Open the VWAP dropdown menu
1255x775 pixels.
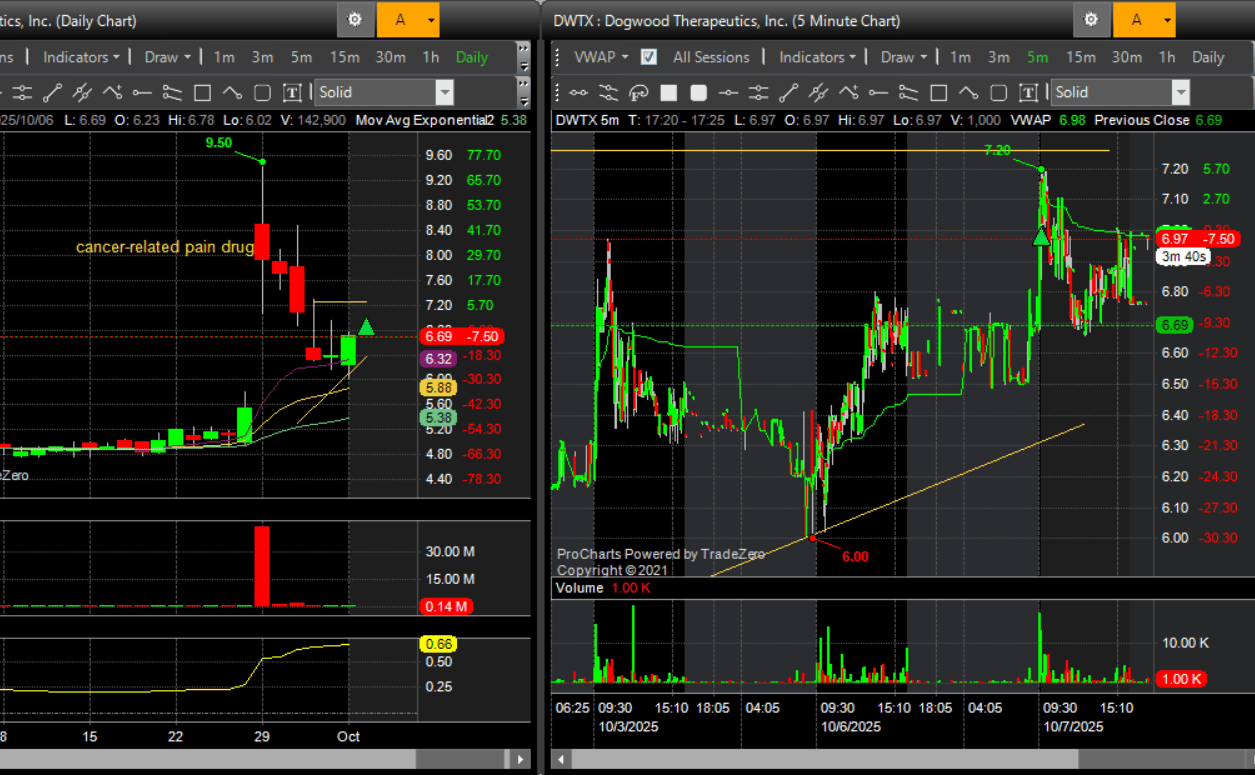(x=600, y=57)
